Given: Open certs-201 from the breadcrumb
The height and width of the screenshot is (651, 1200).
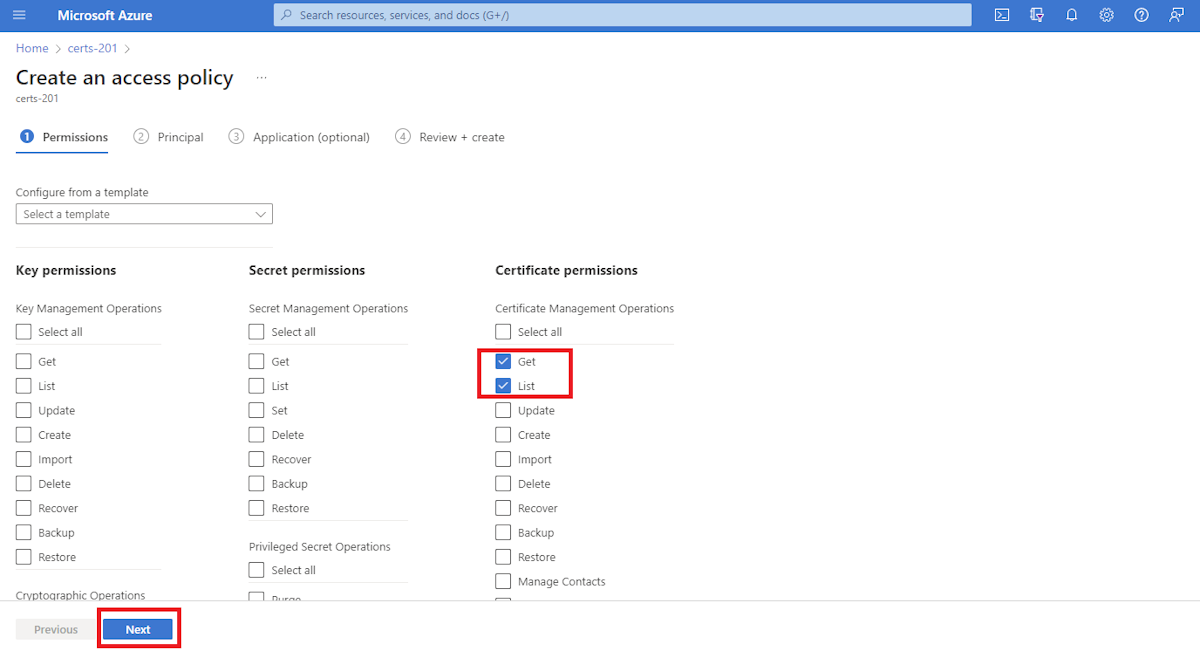Looking at the screenshot, I should click(x=92, y=48).
